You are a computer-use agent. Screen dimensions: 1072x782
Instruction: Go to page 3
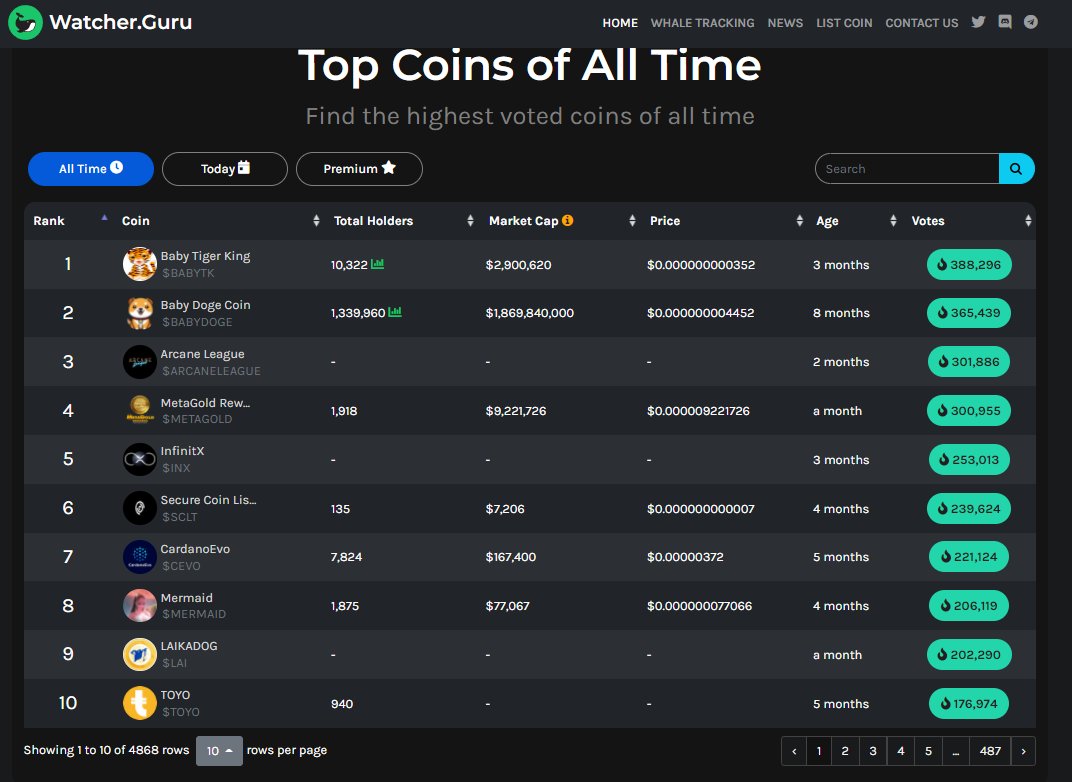point(872,751)
